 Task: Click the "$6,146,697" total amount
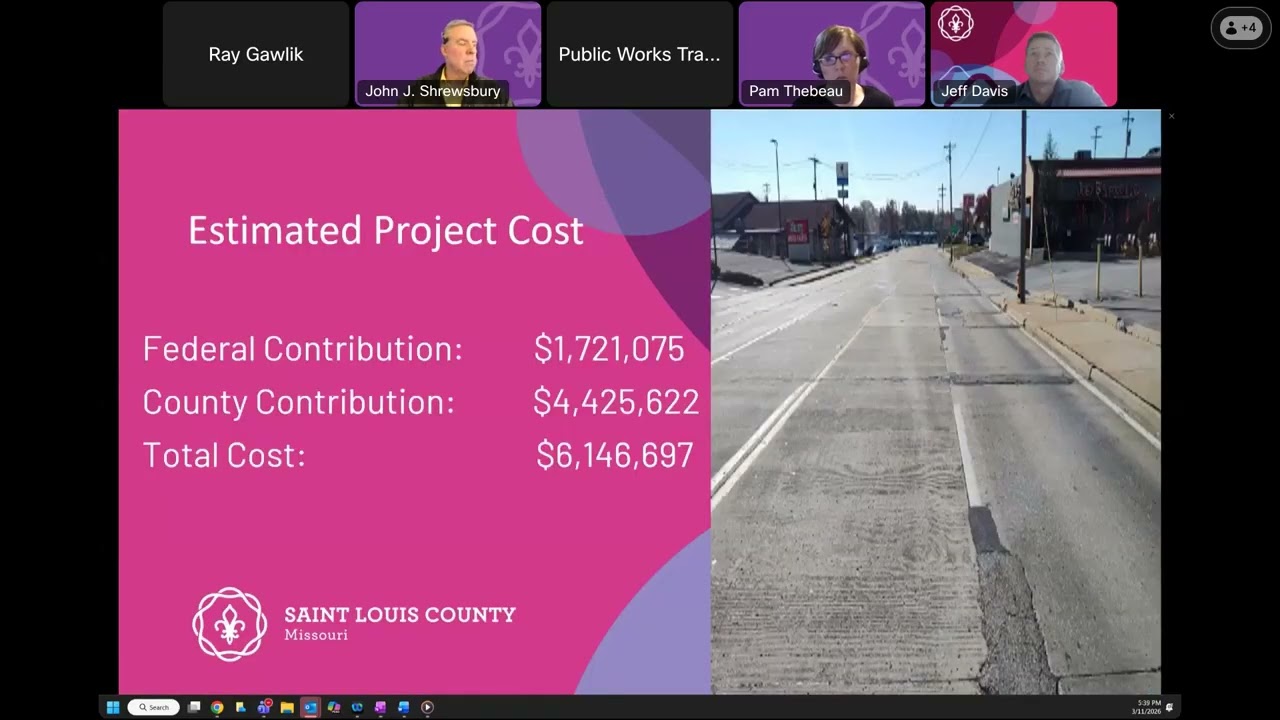[615, 455]
